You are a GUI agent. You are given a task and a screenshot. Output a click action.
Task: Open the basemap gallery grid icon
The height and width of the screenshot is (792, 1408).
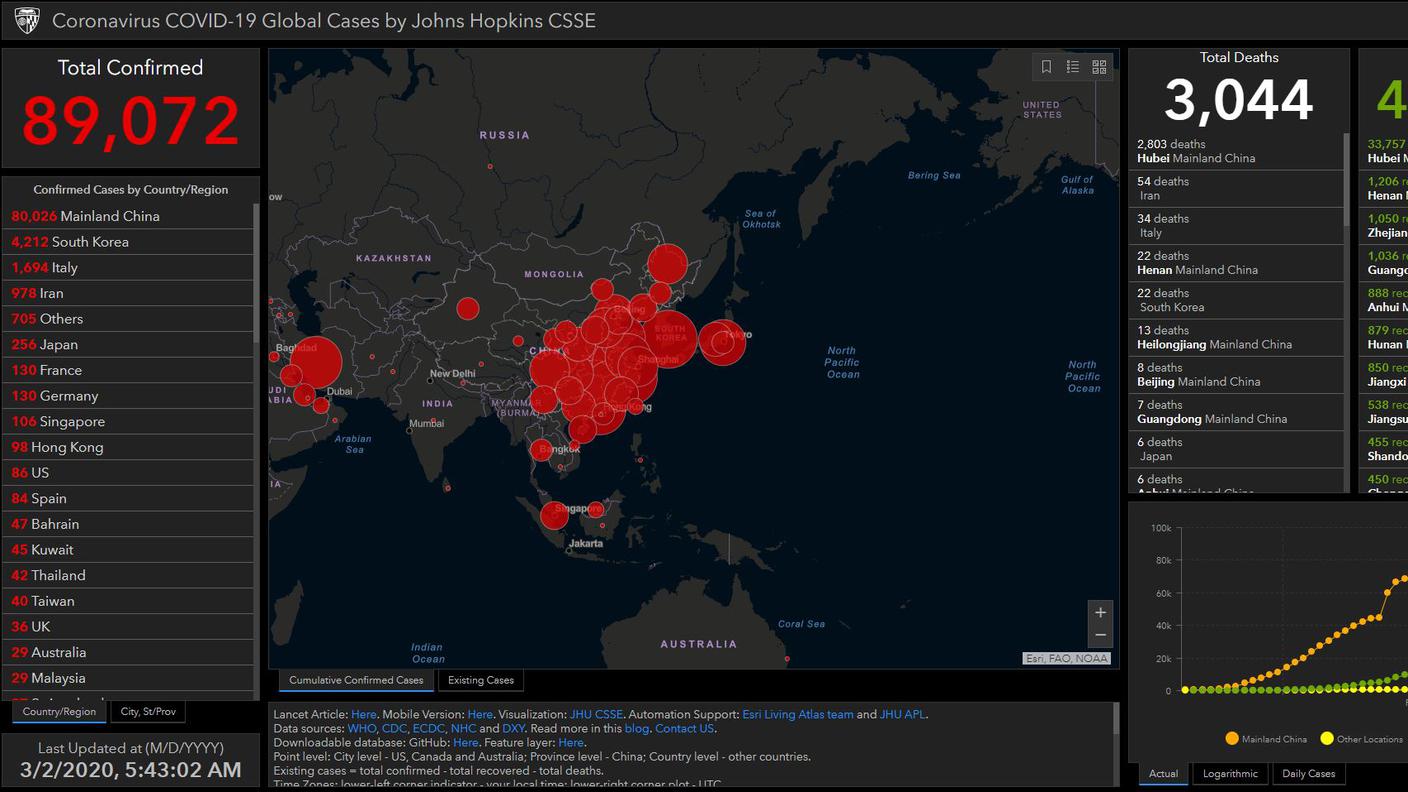pyautogui.click(x=1099, y=67)
